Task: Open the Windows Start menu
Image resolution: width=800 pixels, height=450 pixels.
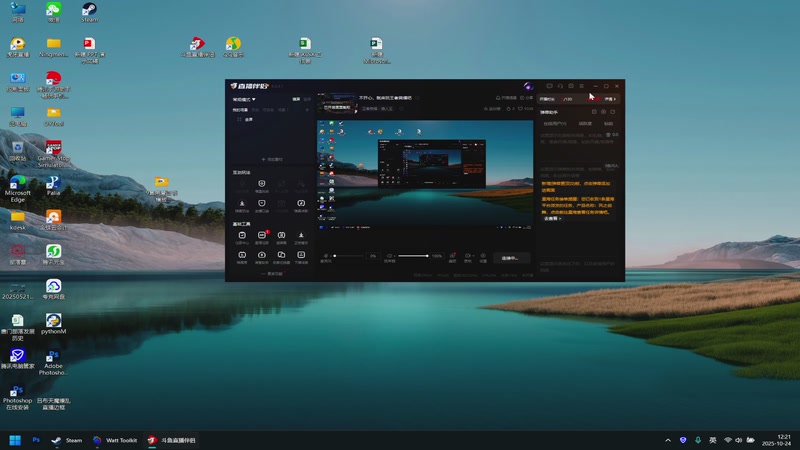Action: coord(15,440)
